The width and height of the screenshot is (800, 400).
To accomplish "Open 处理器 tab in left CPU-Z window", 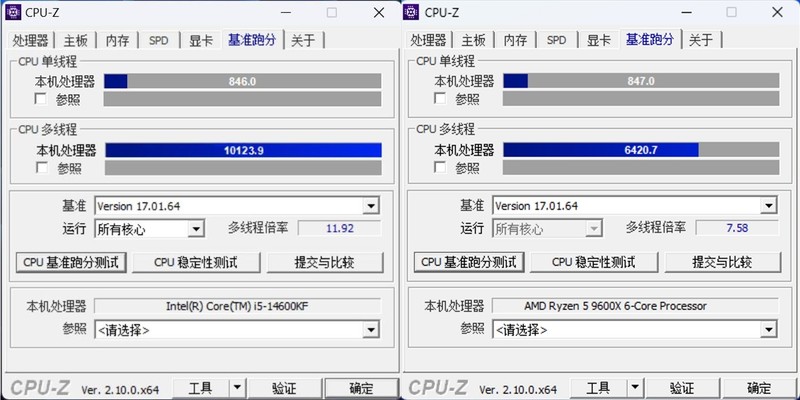I will point(31,40).
